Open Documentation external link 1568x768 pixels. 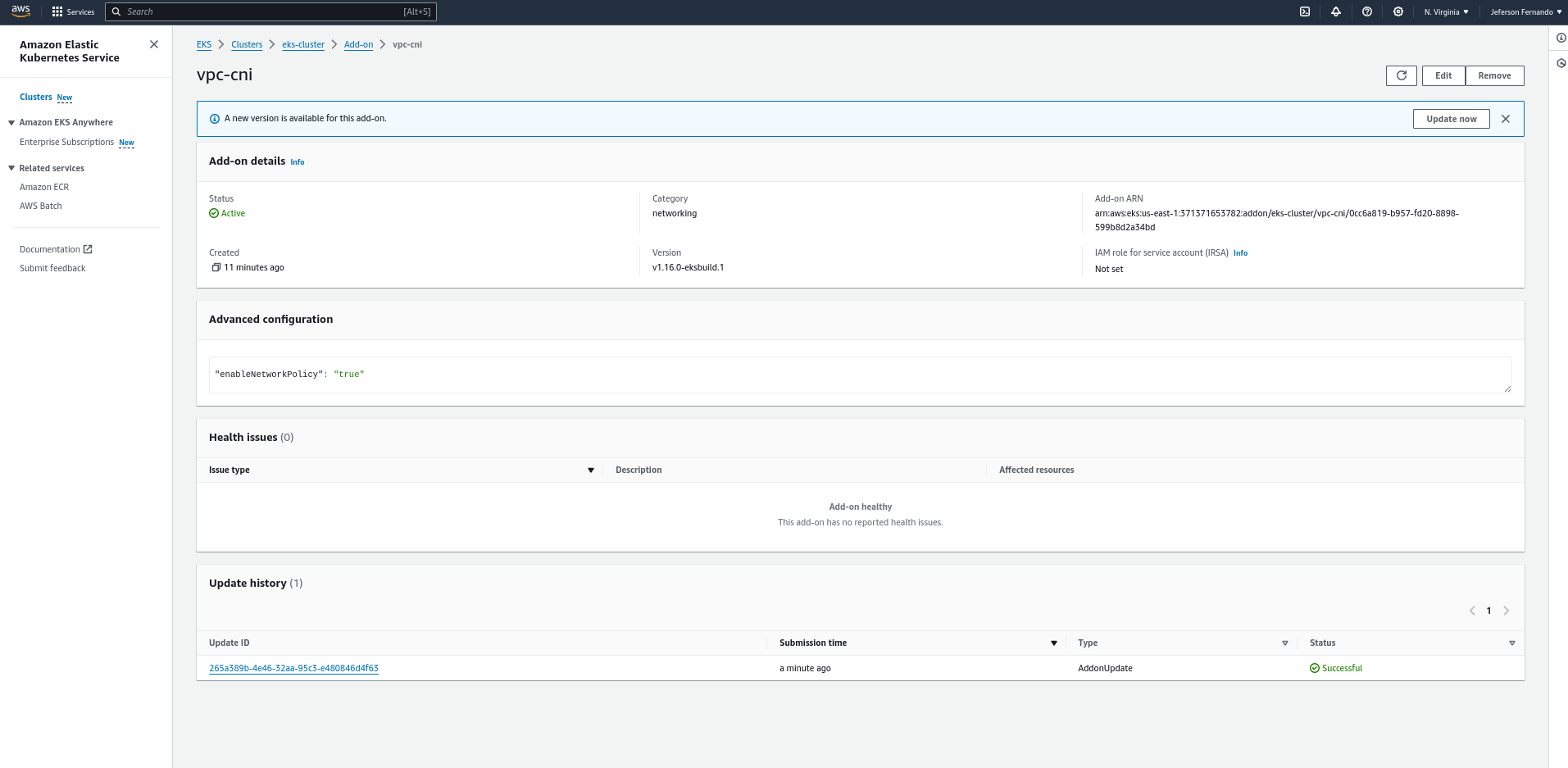(x=56, y=249)
